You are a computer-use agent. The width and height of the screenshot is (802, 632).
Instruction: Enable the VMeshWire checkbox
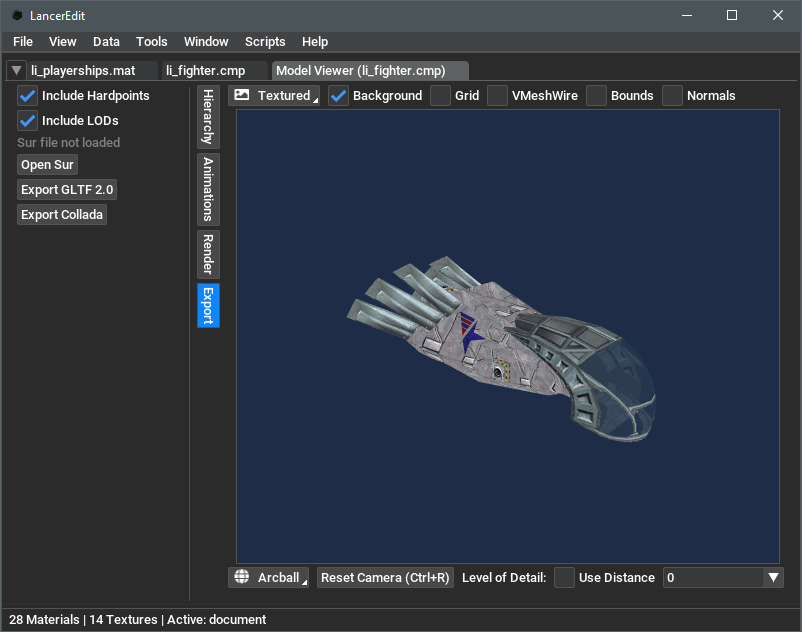(x=497, y=95)
